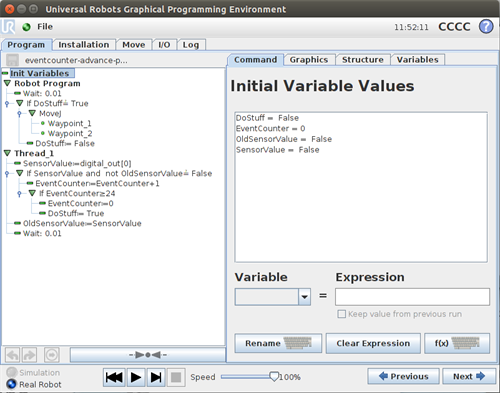The image size is (500, 393).
Task: Switch to the Graphics tab
Action: (x=309, y=60)
